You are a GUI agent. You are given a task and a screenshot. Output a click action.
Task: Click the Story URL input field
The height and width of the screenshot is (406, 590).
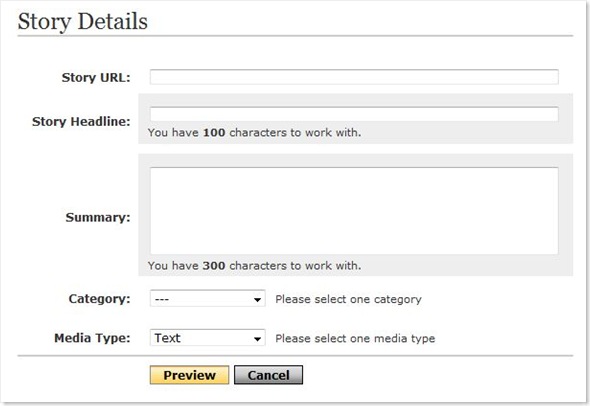pos(354,77)
